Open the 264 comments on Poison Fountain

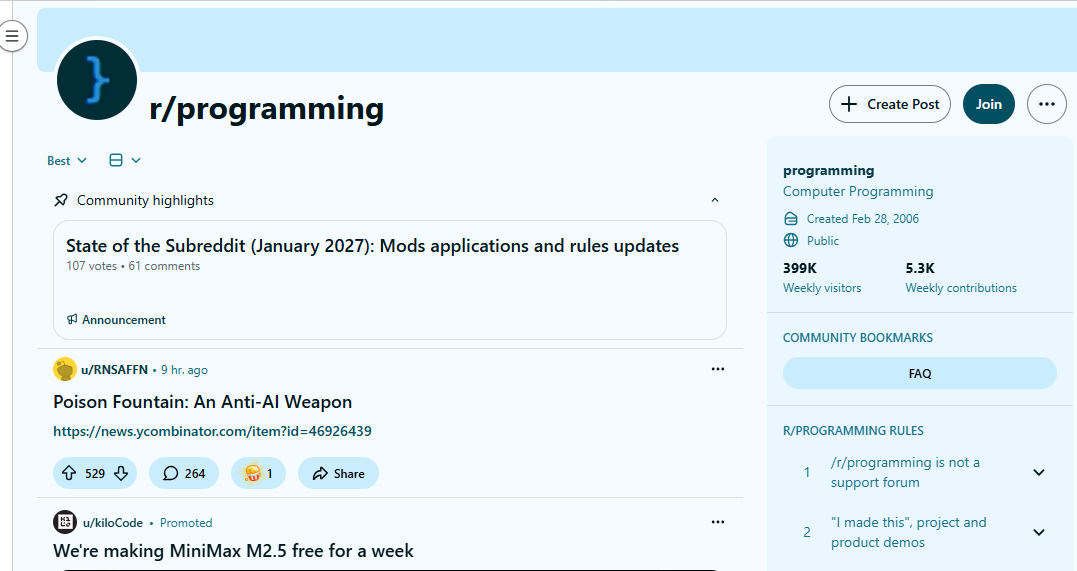tap(184, 473)
